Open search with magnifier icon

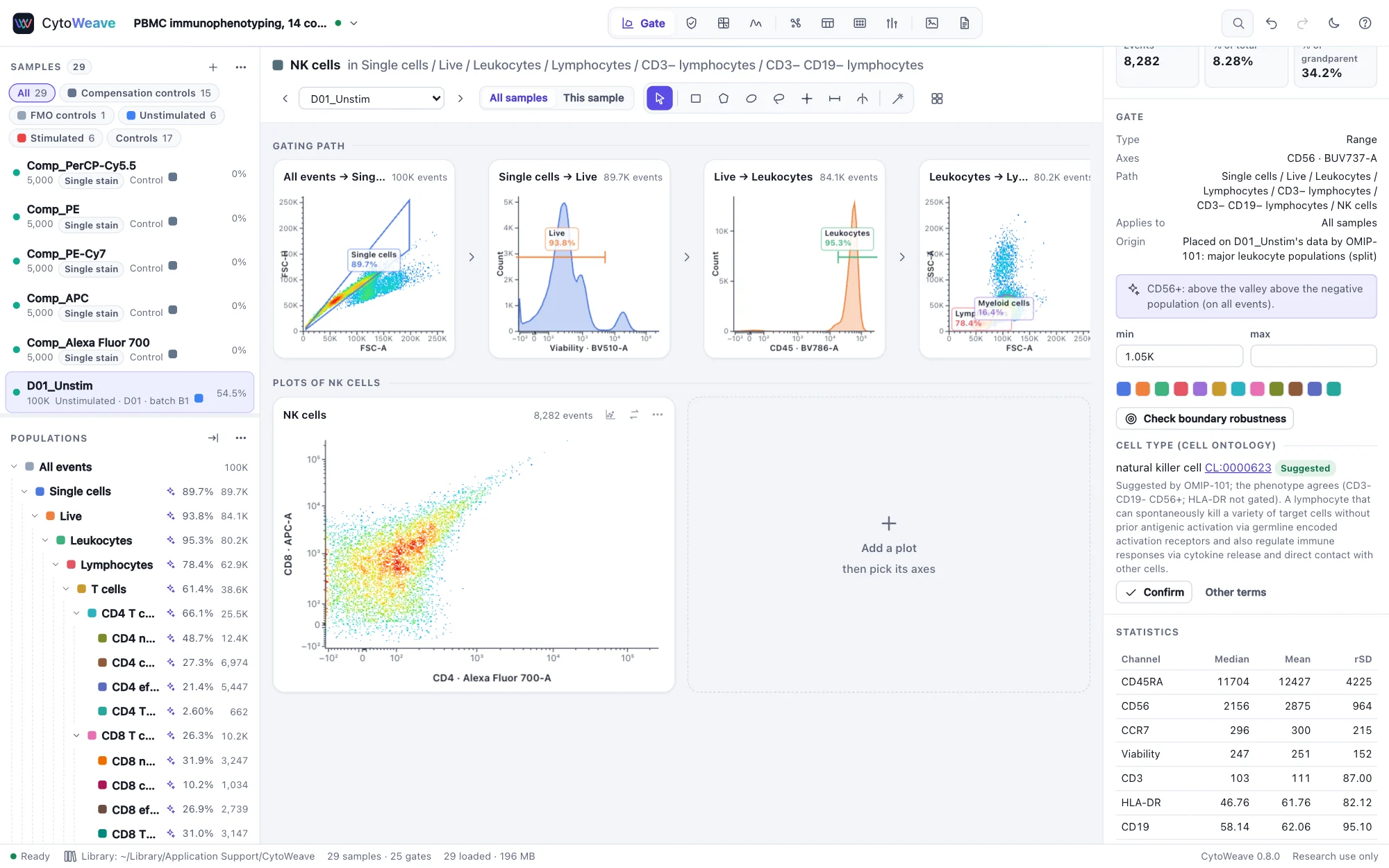coord(1238,23)
